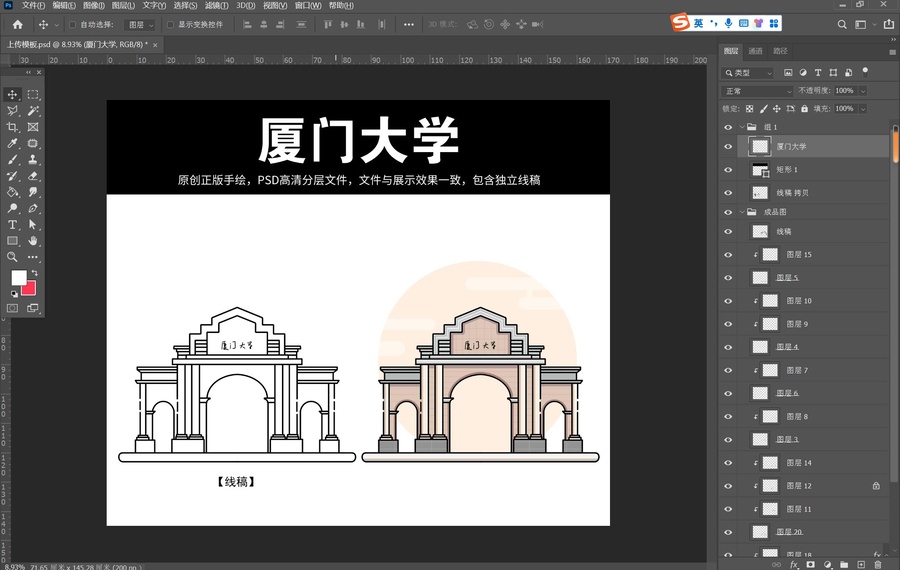The height and width of the screenshot is (570, 900).
Task: Enable the 自动选择 checkbox
Action: tap(72, 25)
